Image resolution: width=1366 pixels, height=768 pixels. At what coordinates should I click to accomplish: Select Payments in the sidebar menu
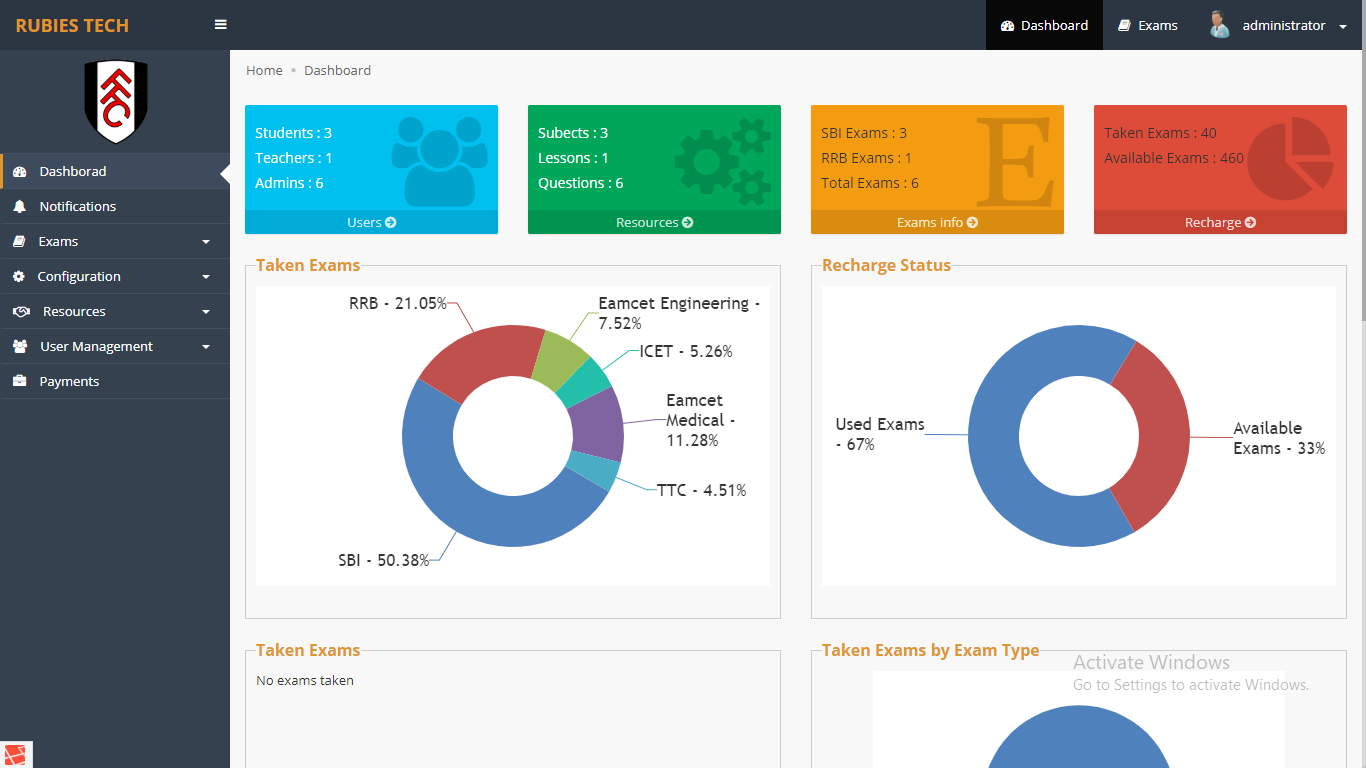pos(115,381)
